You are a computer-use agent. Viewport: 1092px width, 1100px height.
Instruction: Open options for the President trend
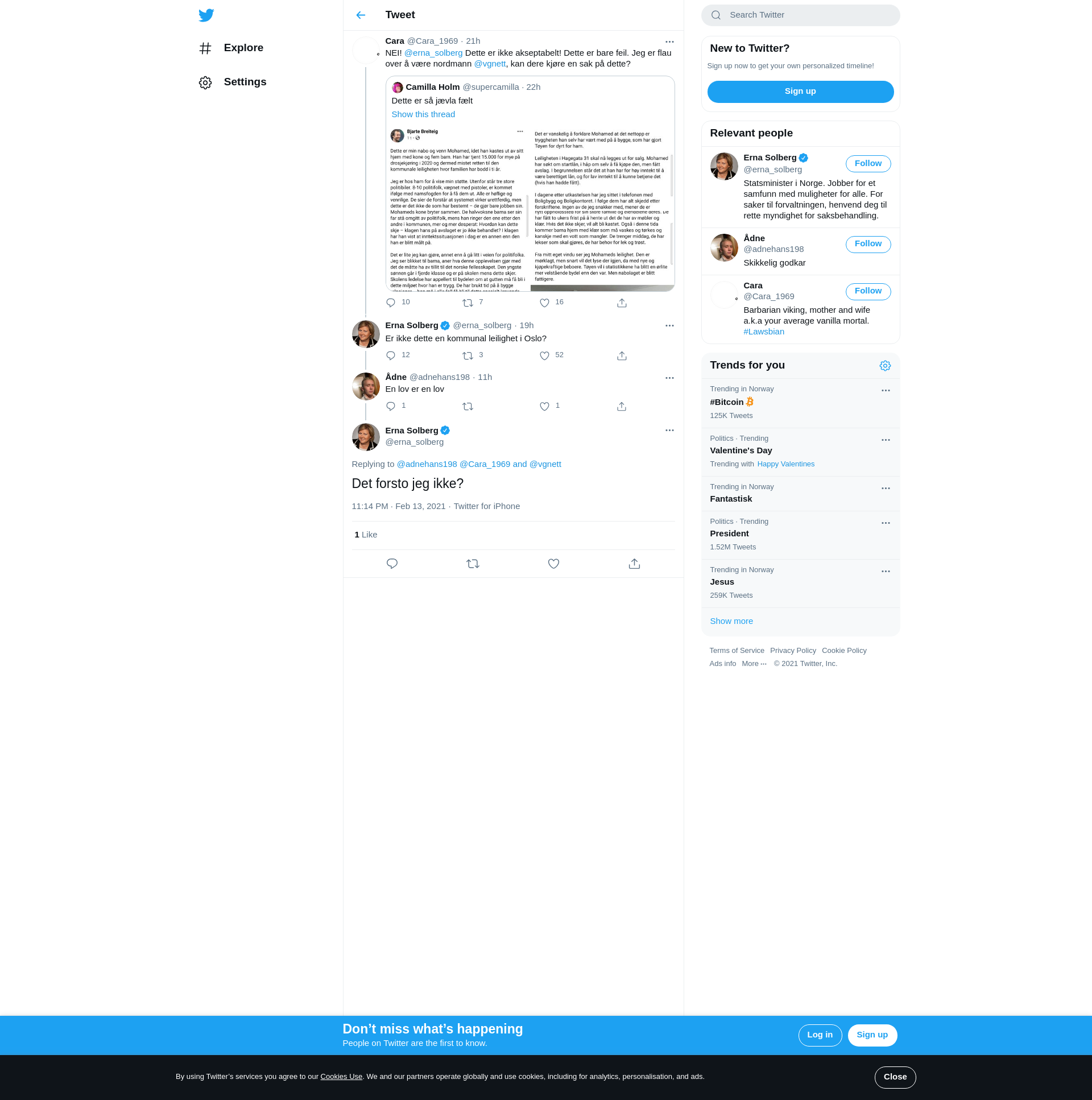coord(886,523)
